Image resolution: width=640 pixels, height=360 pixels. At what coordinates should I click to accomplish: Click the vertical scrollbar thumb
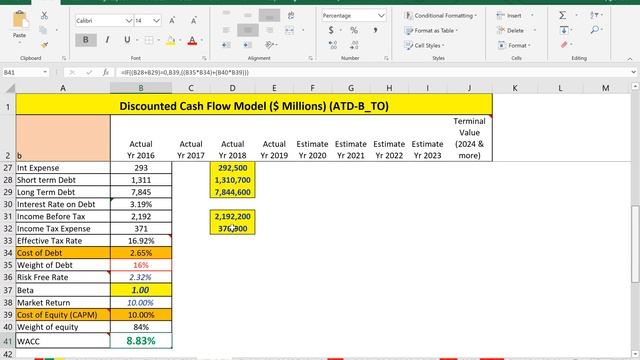point(635,243)
